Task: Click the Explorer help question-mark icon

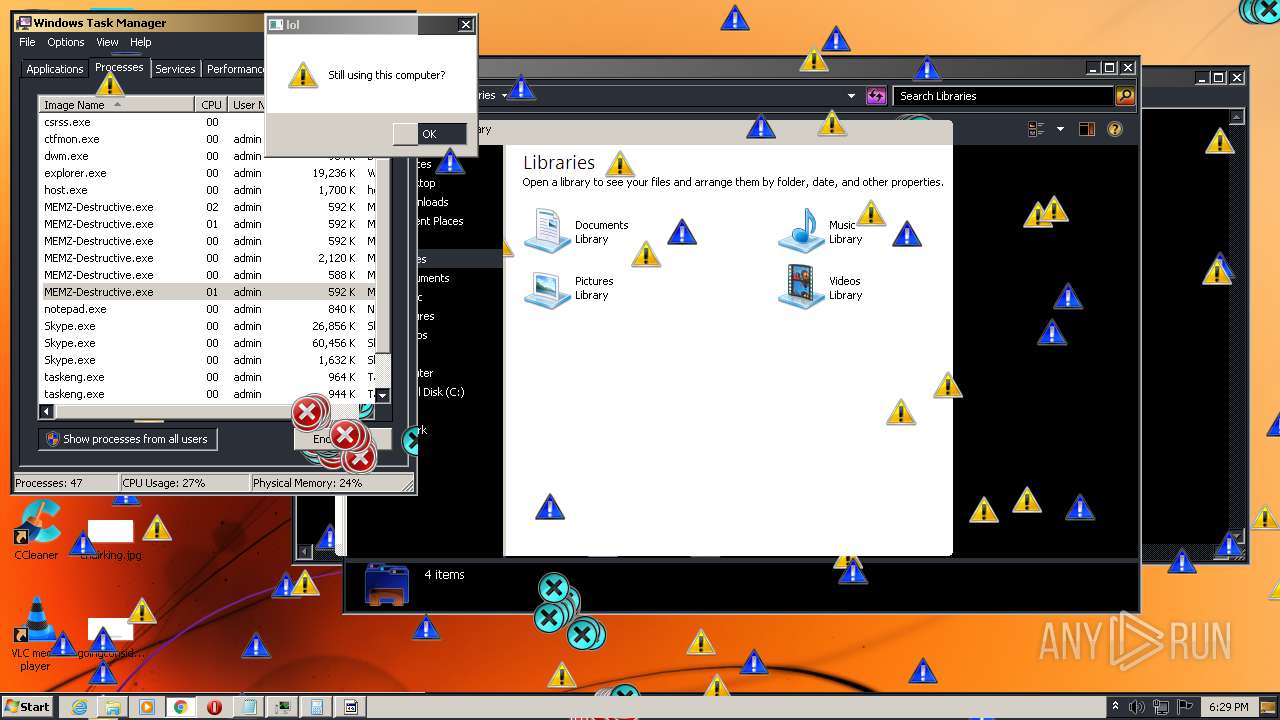Action: pyautogui.click(x=1115, y=129)
